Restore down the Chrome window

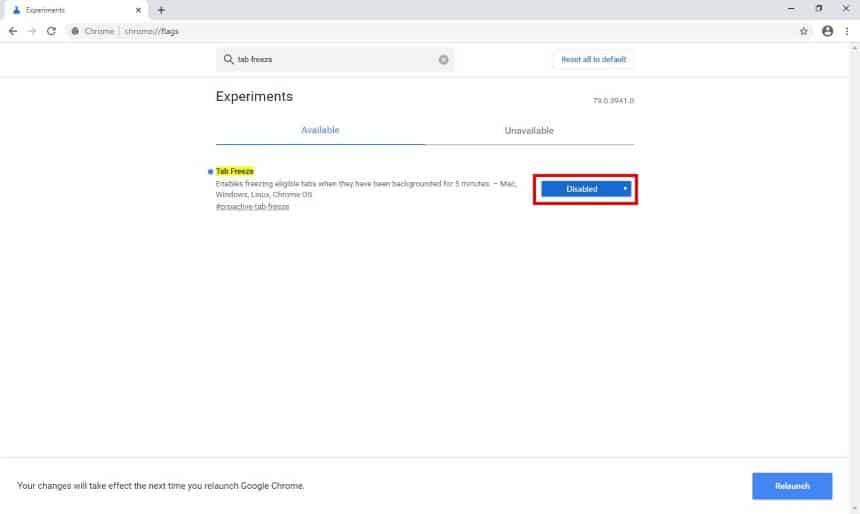tap(818, 9)
